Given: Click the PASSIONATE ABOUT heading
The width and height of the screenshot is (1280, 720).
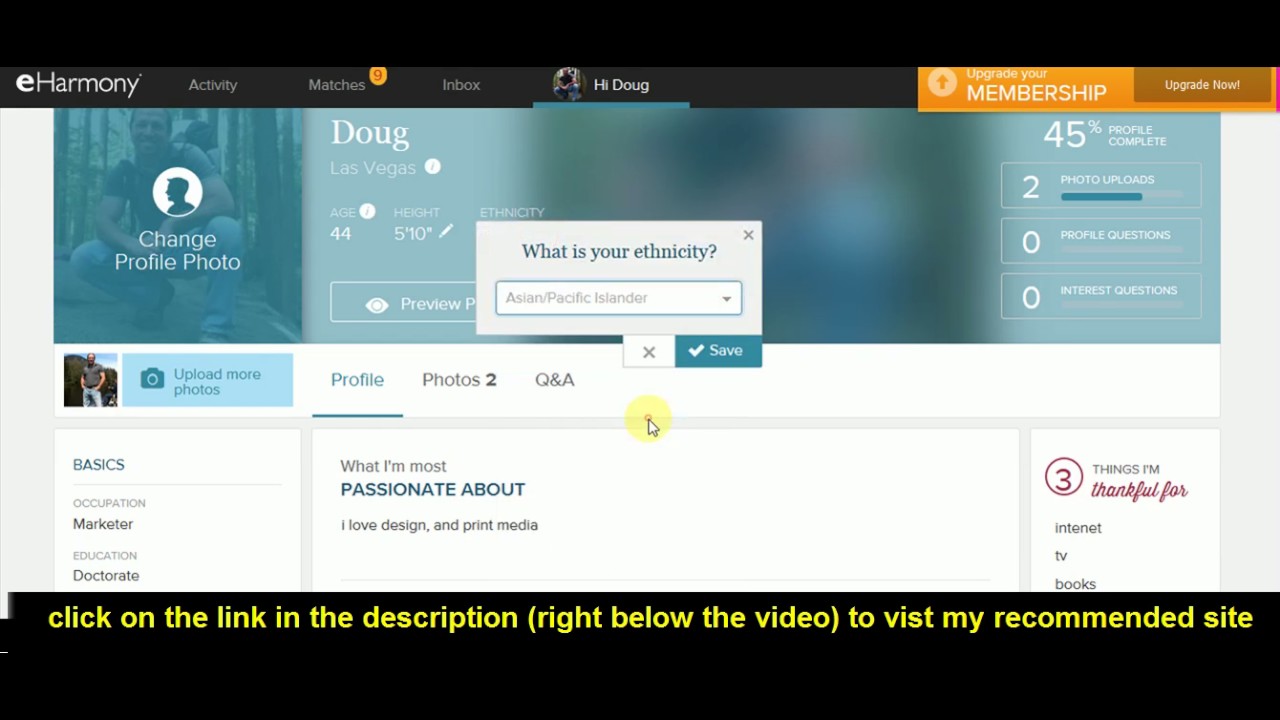Looking at the screenshot, I should pos(432,489).
